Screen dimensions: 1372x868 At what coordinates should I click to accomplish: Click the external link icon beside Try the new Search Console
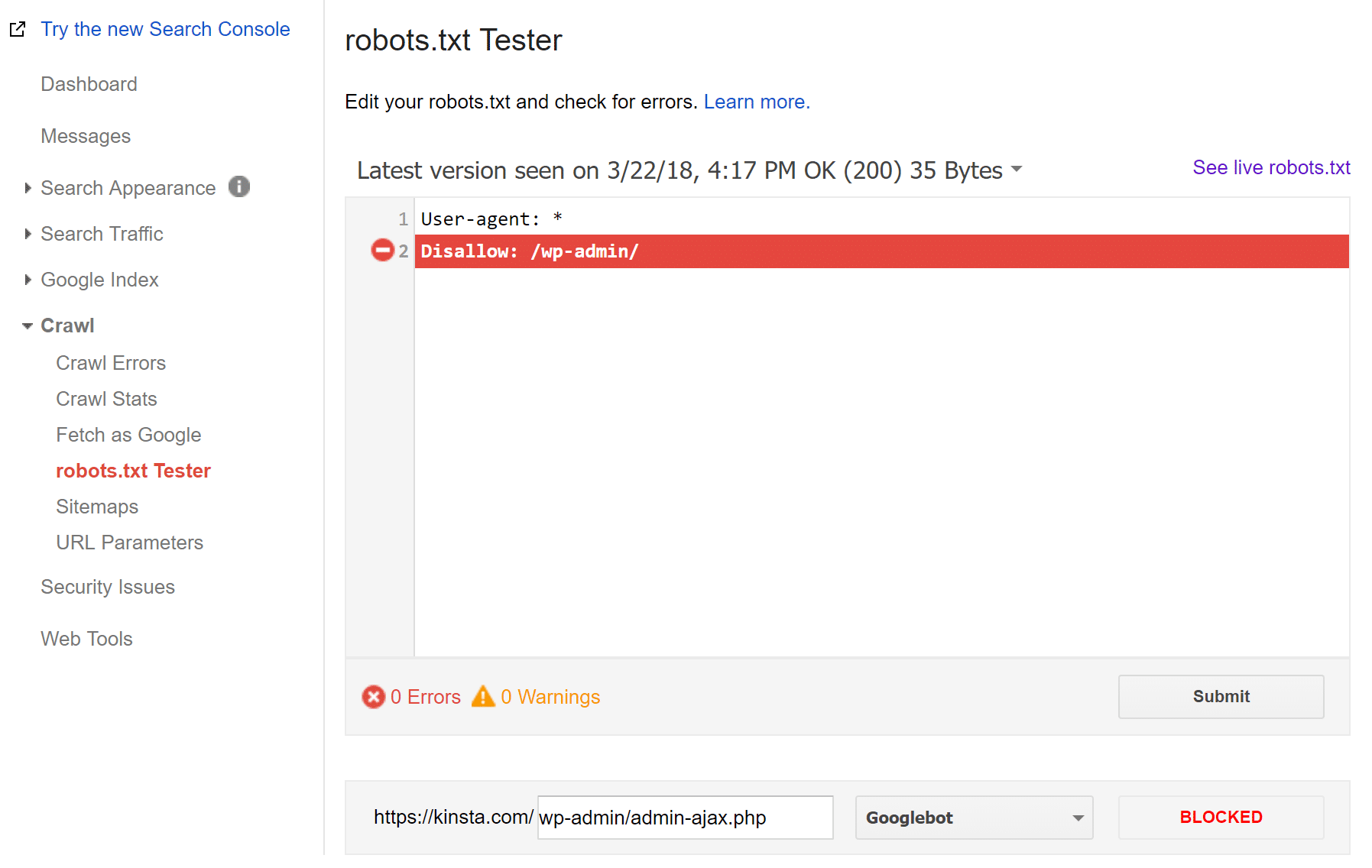point(17,28)
